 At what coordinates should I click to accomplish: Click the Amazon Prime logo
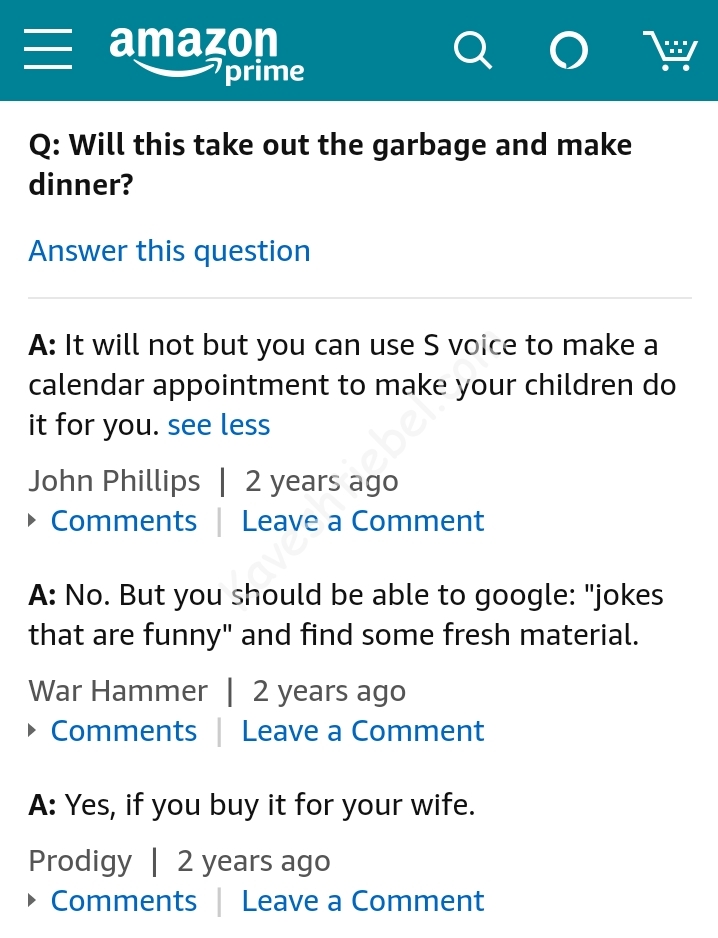205,53
